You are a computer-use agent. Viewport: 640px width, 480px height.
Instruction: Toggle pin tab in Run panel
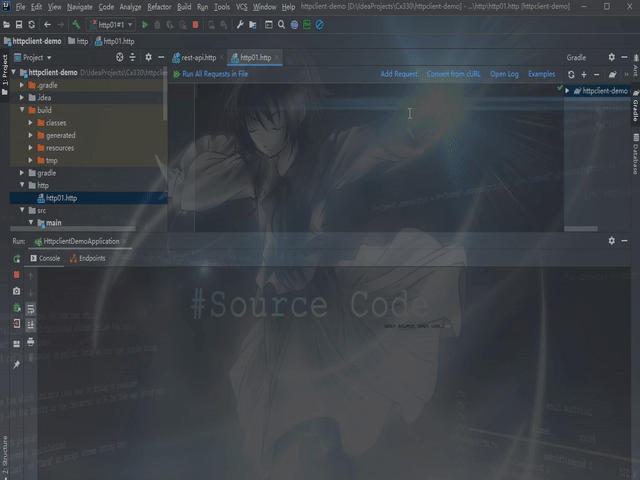(x=16, y=365)
